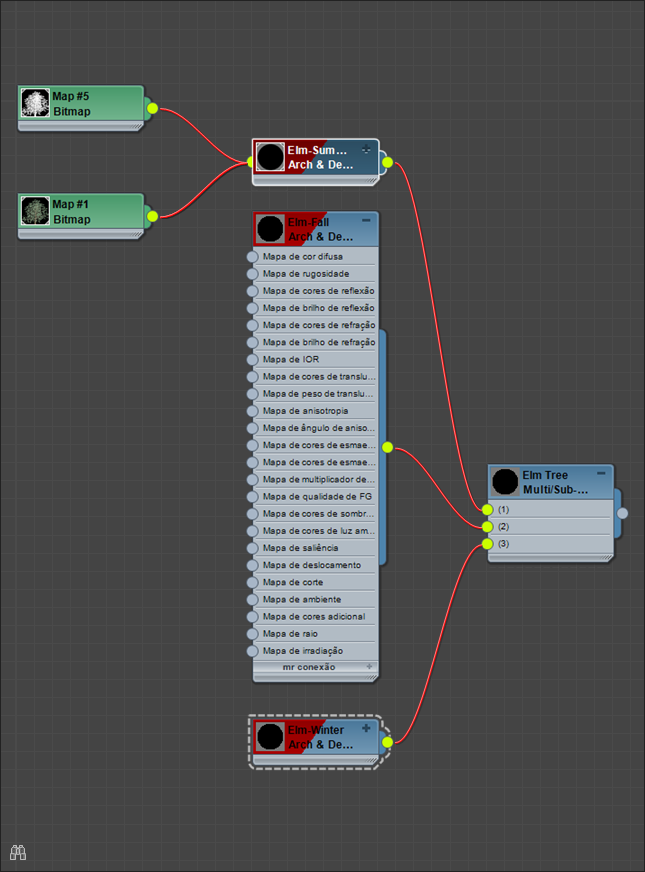Select the Map #5 Bitmap node title

[72, 103]
